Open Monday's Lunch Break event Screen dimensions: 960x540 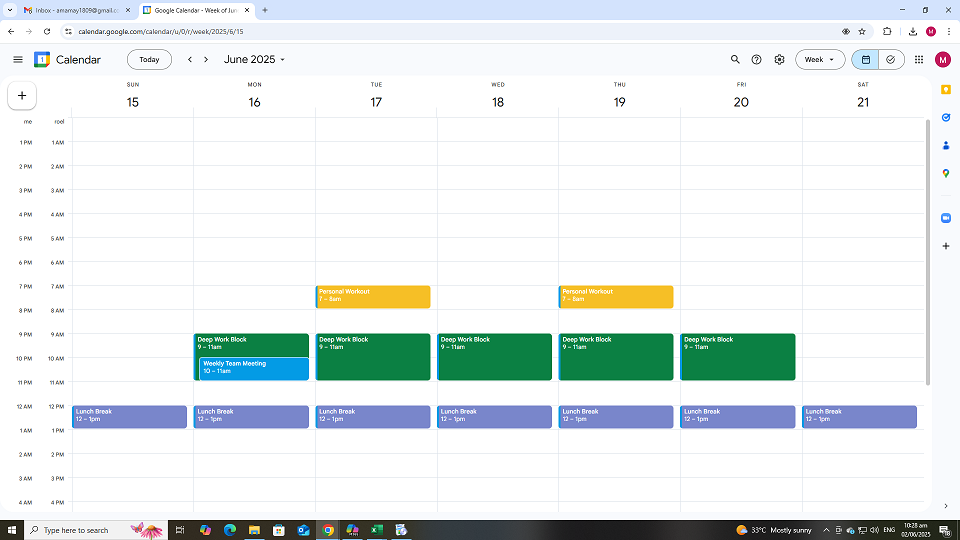tap(252, 417)
